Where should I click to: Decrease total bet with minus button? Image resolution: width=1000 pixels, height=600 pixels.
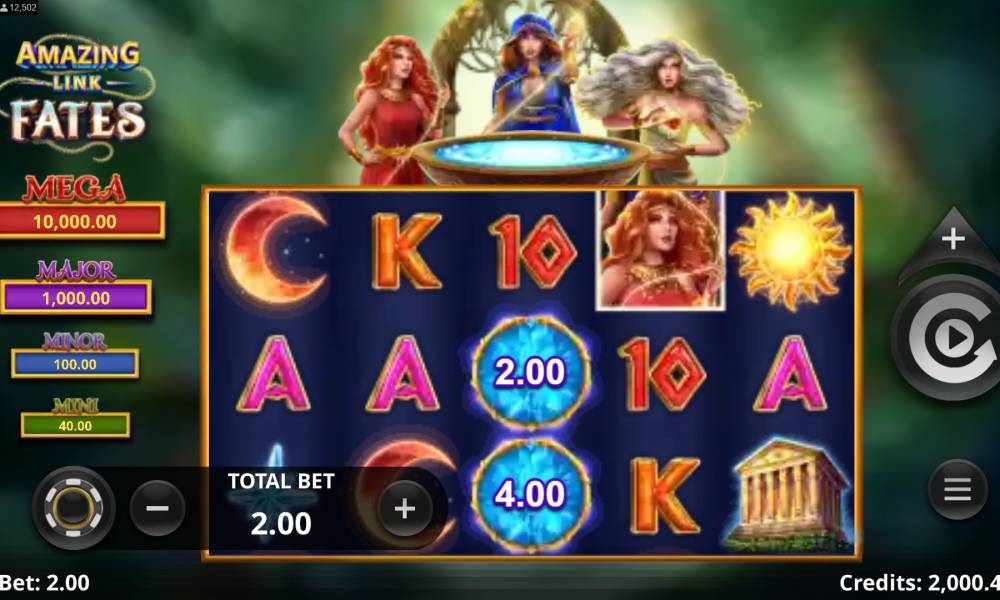click(157, 508)
